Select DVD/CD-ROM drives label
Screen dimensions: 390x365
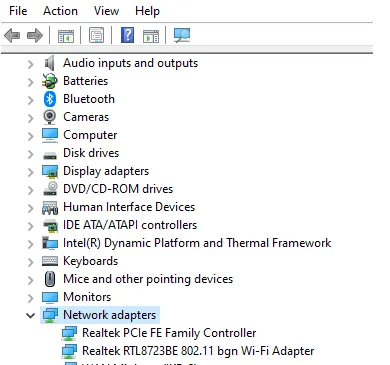[118, 189]
